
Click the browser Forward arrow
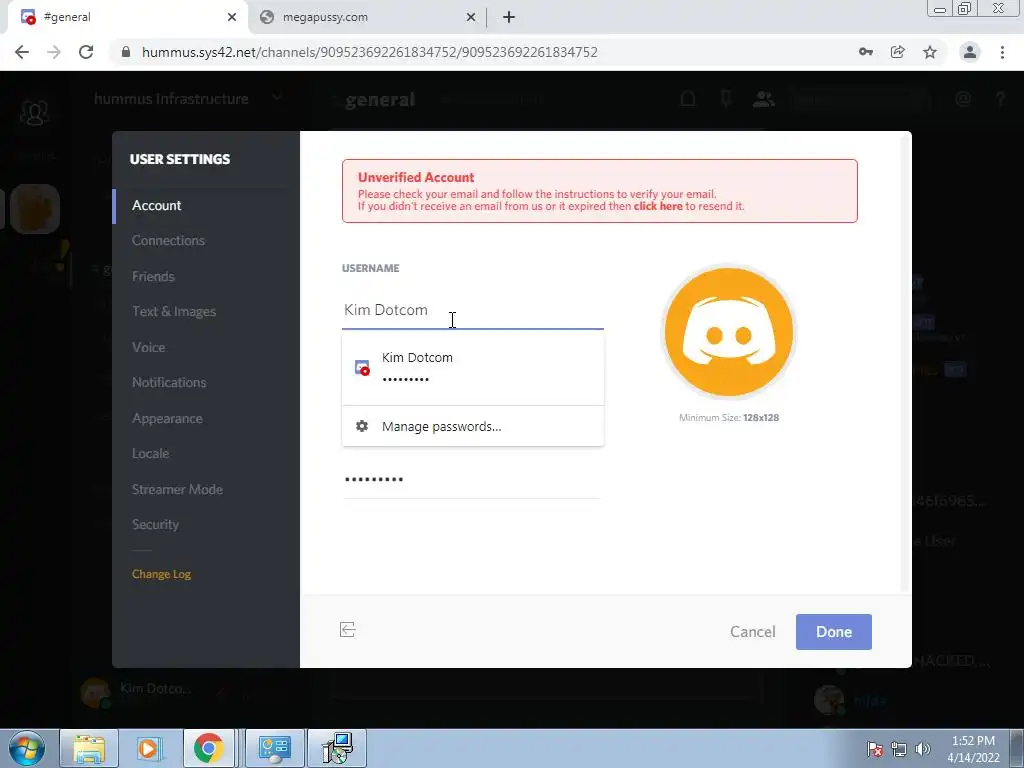pyautogui.click(x=54, y=52)
